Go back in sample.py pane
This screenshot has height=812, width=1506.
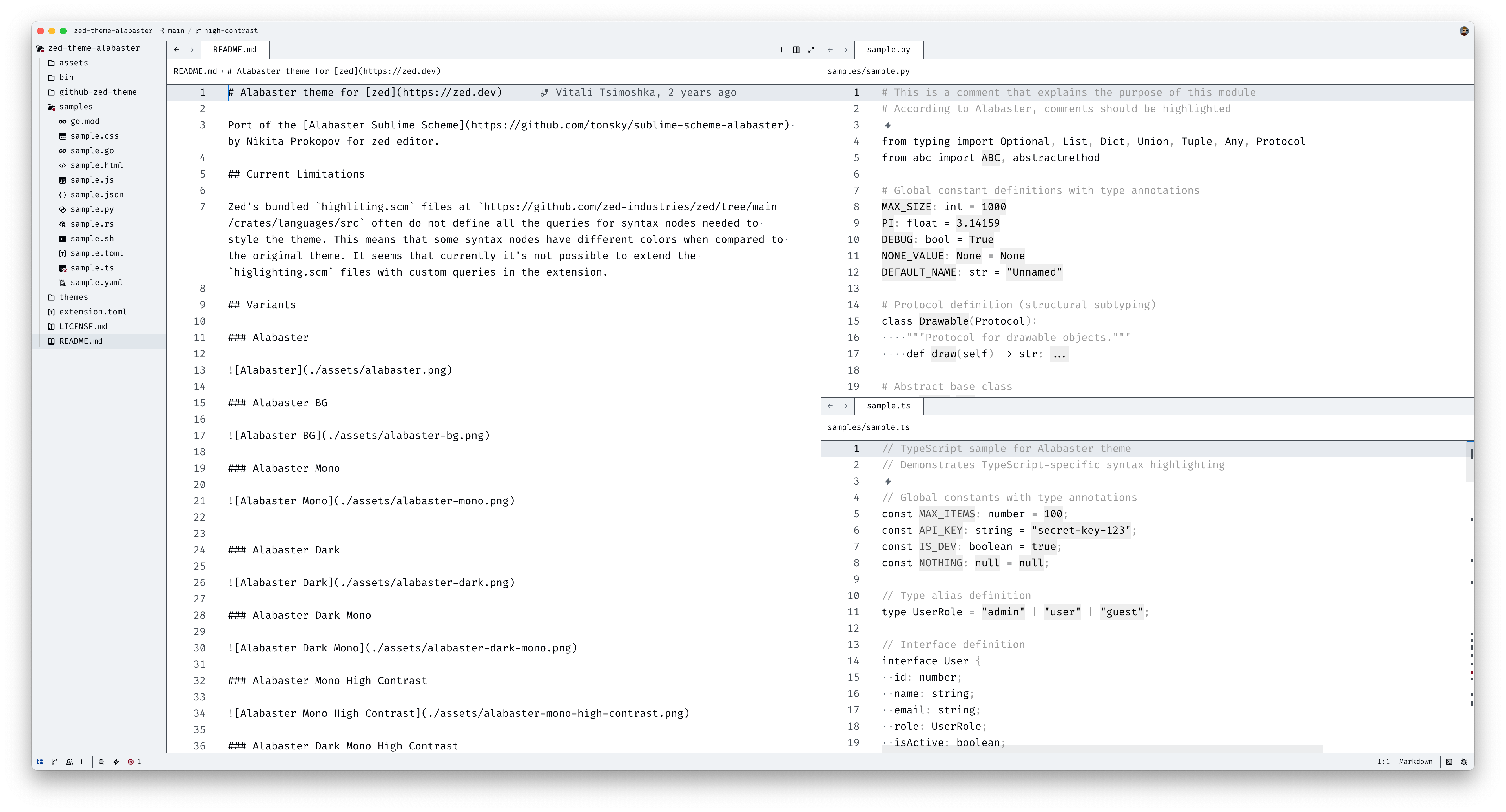(x=830, y=50)
